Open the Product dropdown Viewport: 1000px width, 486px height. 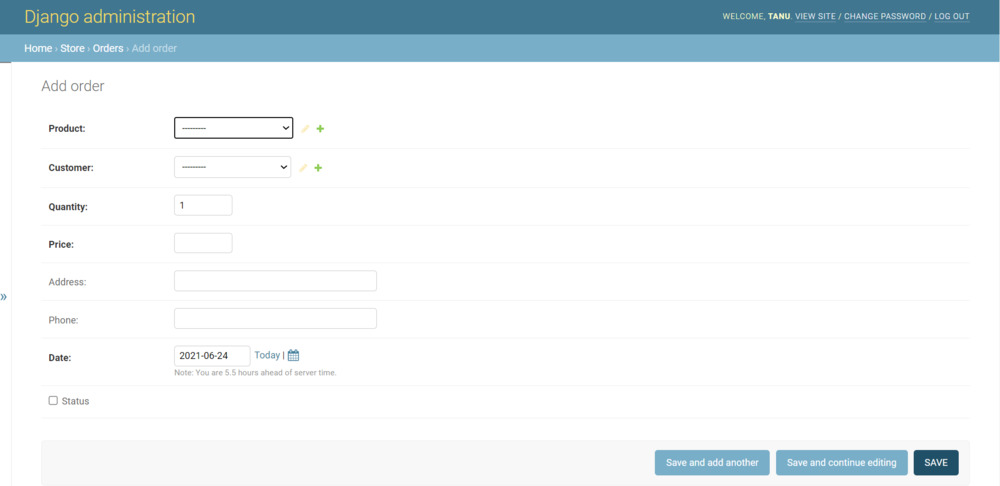(x=233, y=128)
